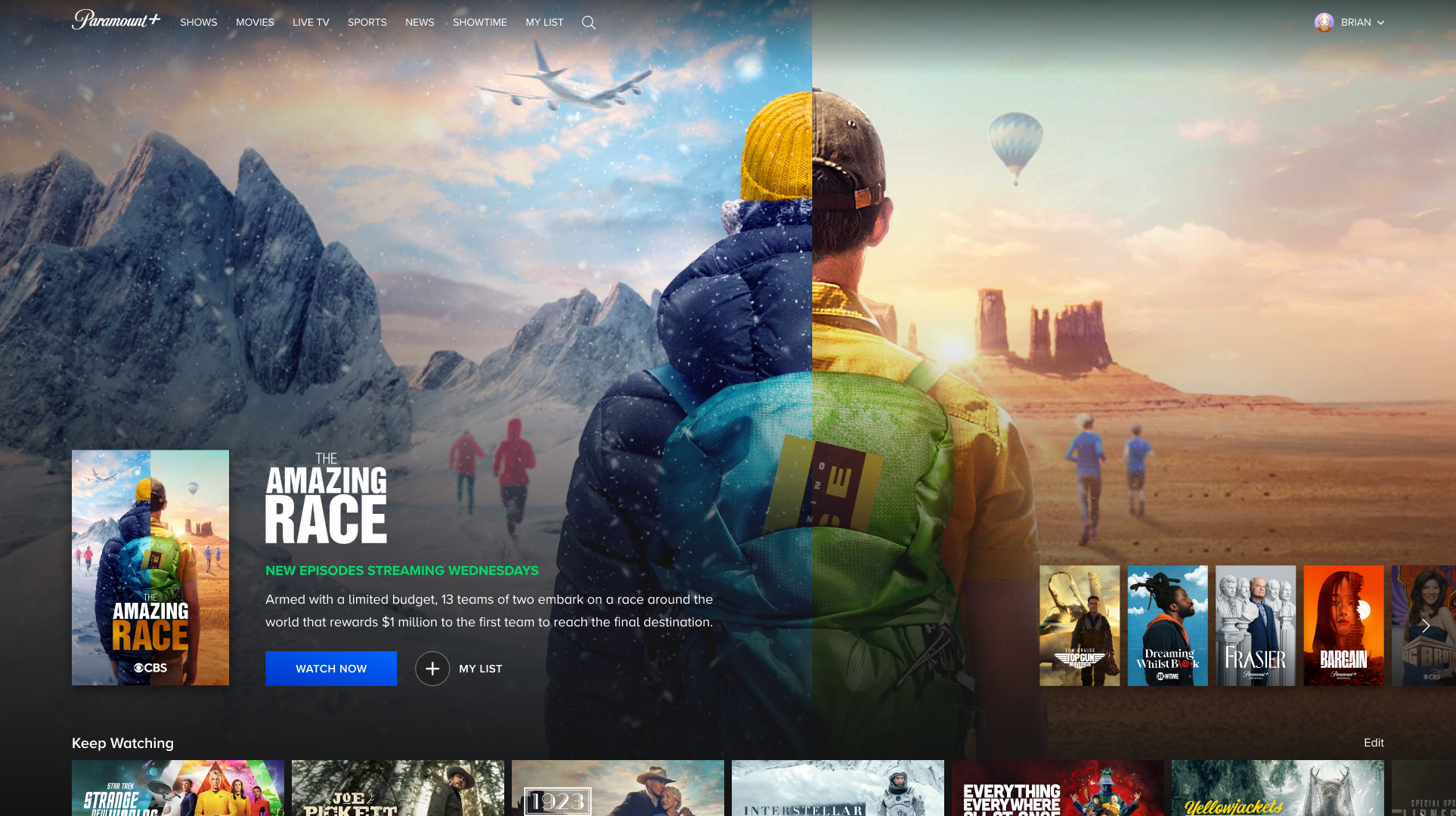Select the Top Gun Maverick poster

[x=1079, y=626]
